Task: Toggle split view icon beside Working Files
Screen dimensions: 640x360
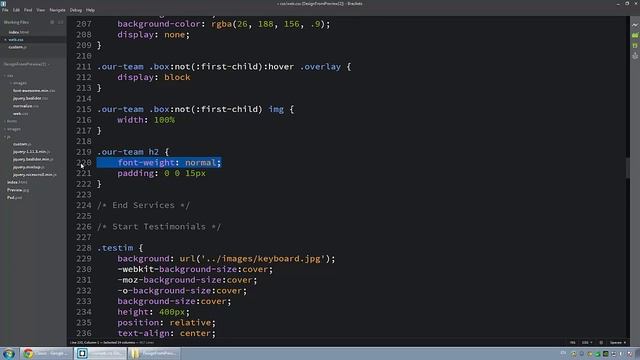Action: pyautogui.click(x=61, y=22)
